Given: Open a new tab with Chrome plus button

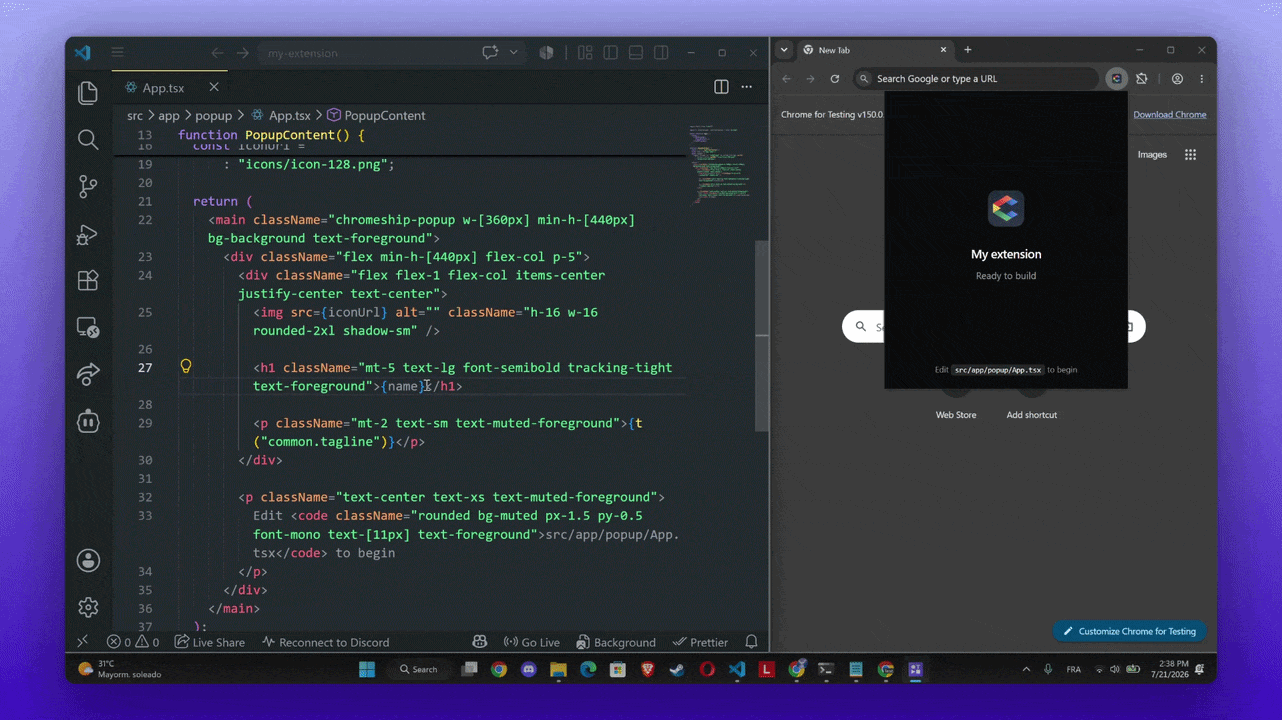Looking at the screenshot, I should coord(968,50).
